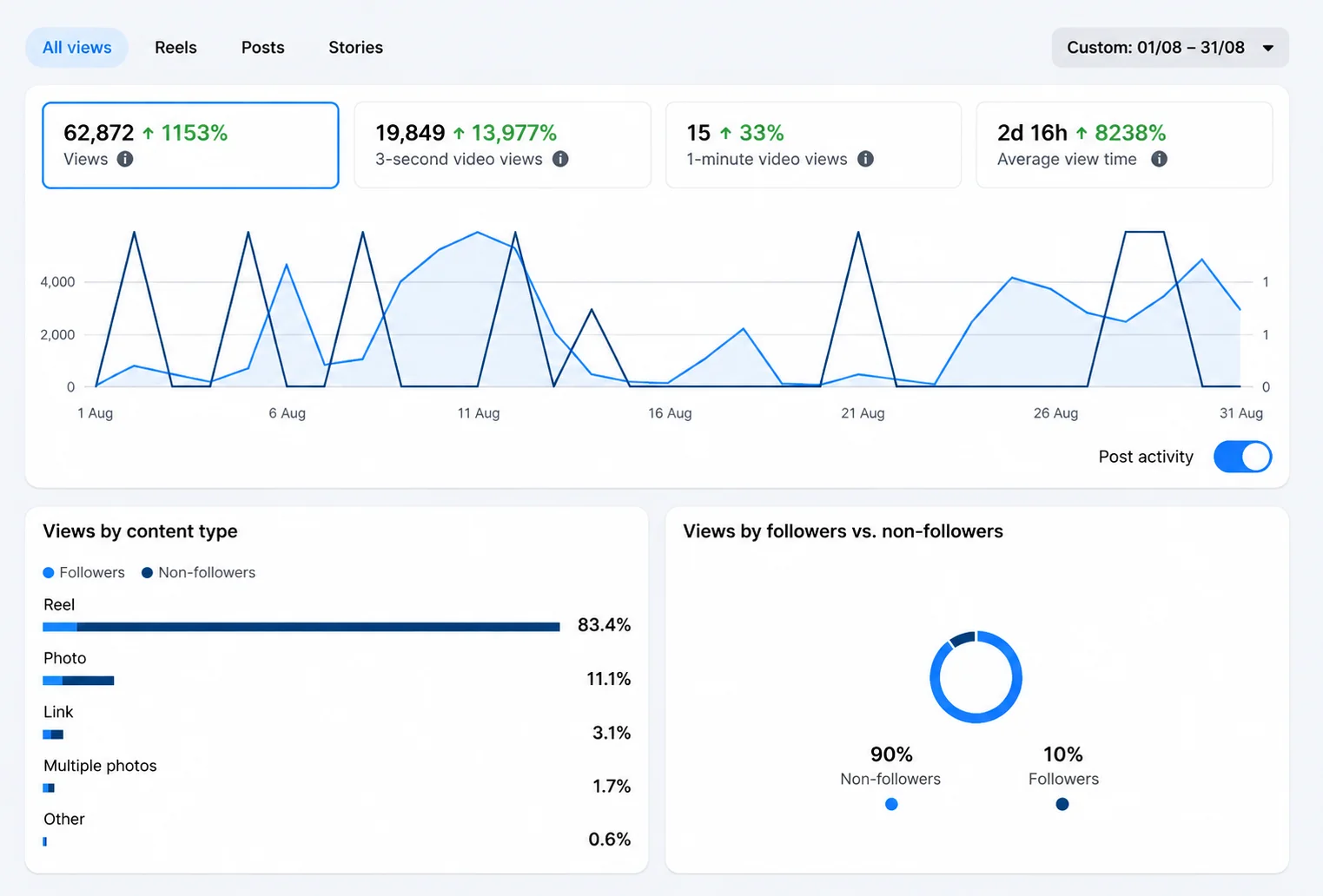The width and height of the screenshot is (1323, 896).
Task: Switch to the Reels tab
Action: coord(175,48)
